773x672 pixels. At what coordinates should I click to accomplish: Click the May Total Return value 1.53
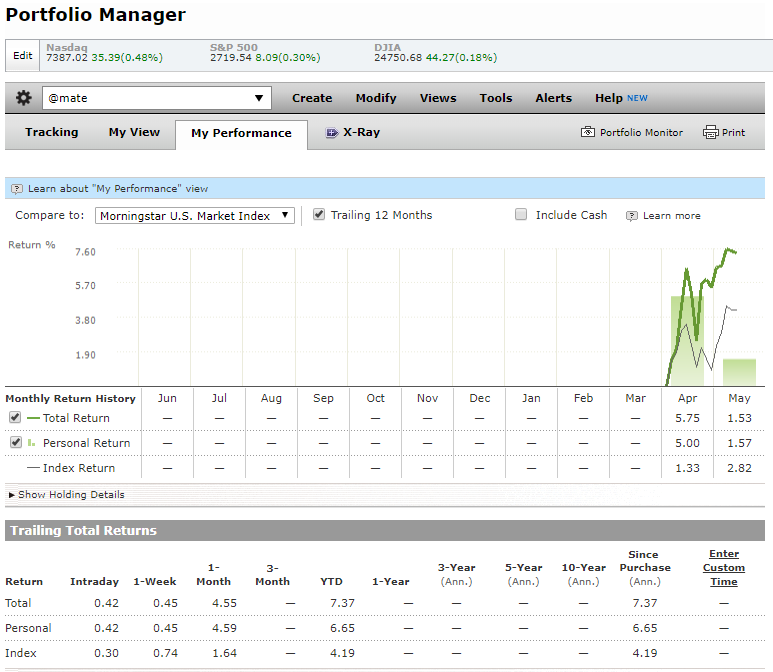tap(739, 418)
